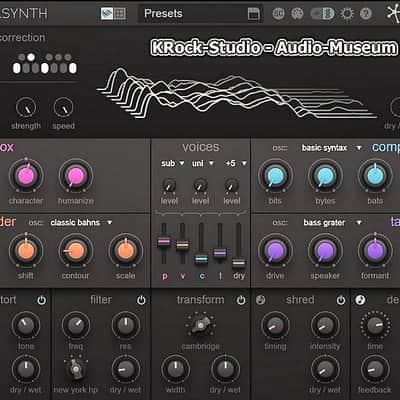Click the purple formant knob
Screen dimensions: 400x400
point(375,251)
